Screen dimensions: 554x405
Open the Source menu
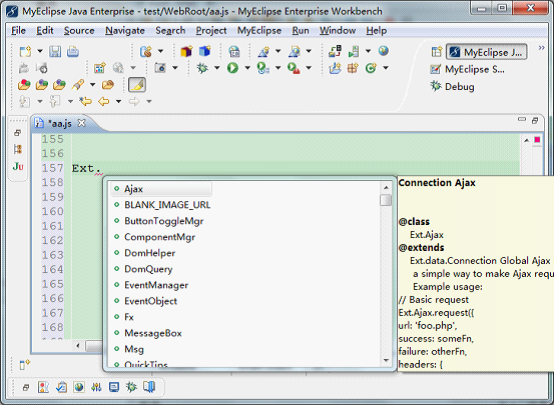pyautogui.click(x=79, y=31)
